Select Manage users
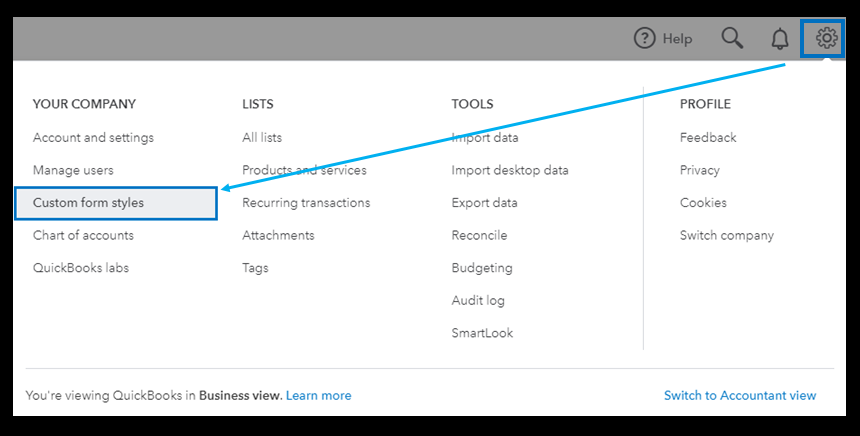 [x=73, y=170]
